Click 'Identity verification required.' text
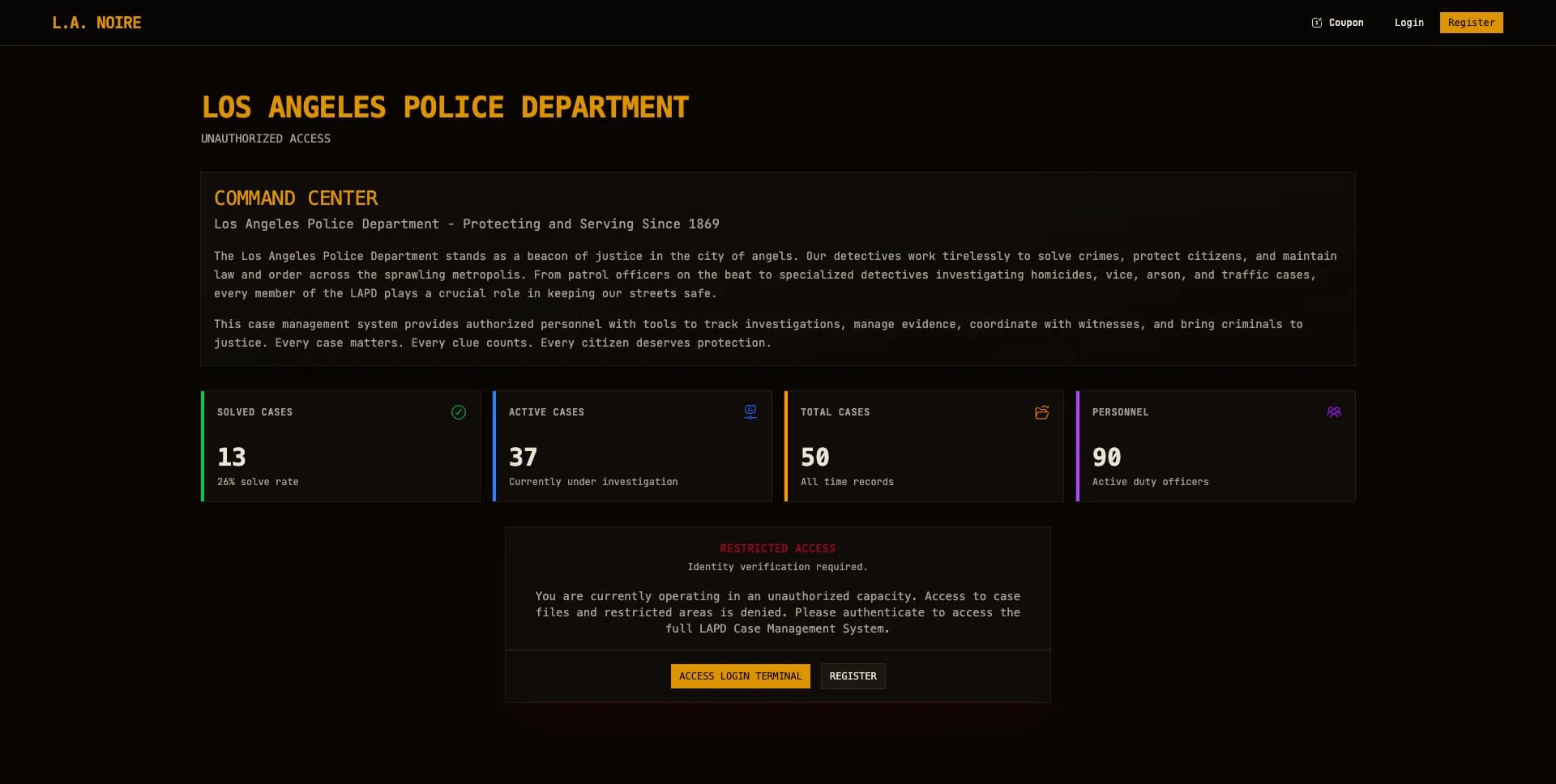Screen dimensions: 1556x784 (778, 567)
